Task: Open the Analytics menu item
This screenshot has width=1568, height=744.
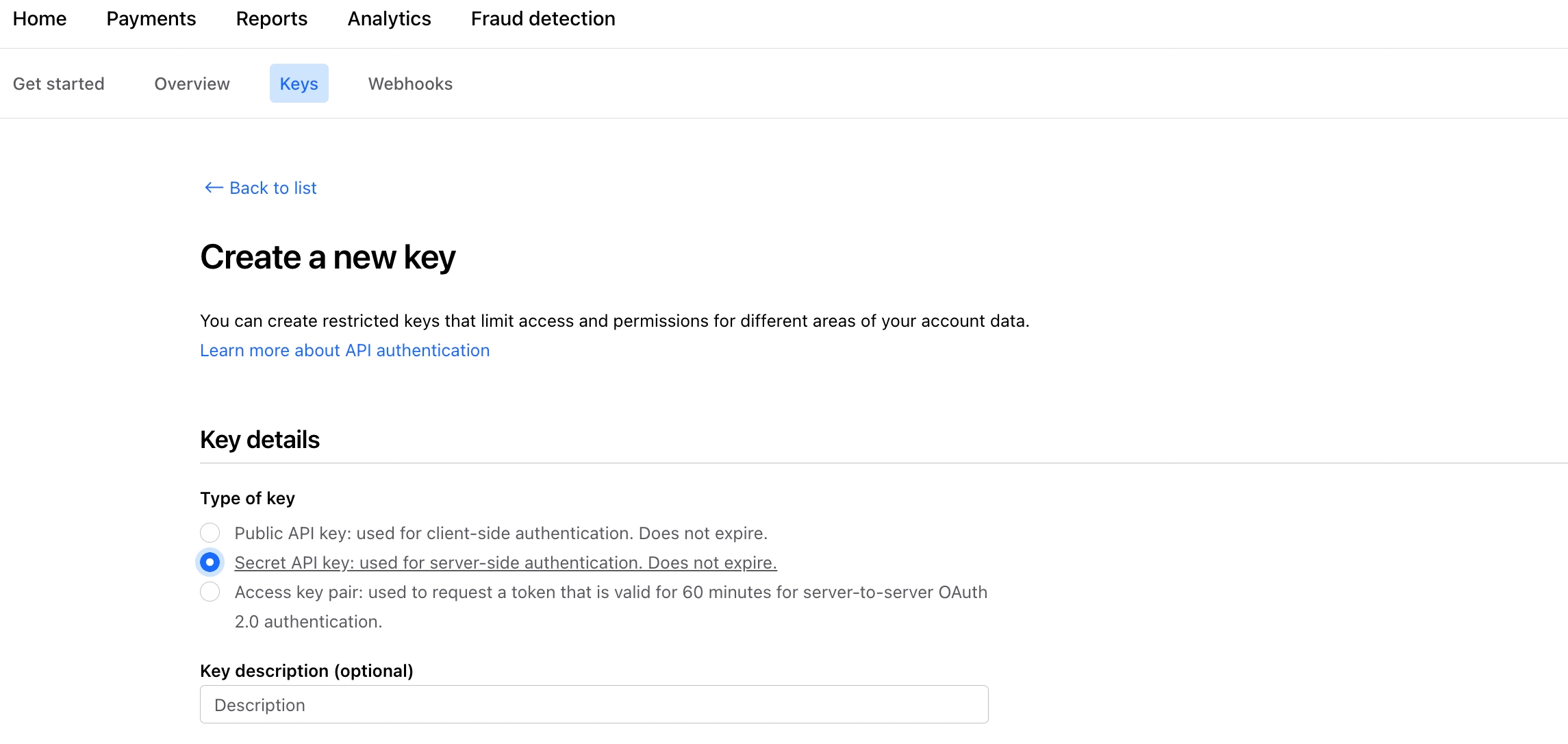Action: pyautogui.click(x=390, y=18)
